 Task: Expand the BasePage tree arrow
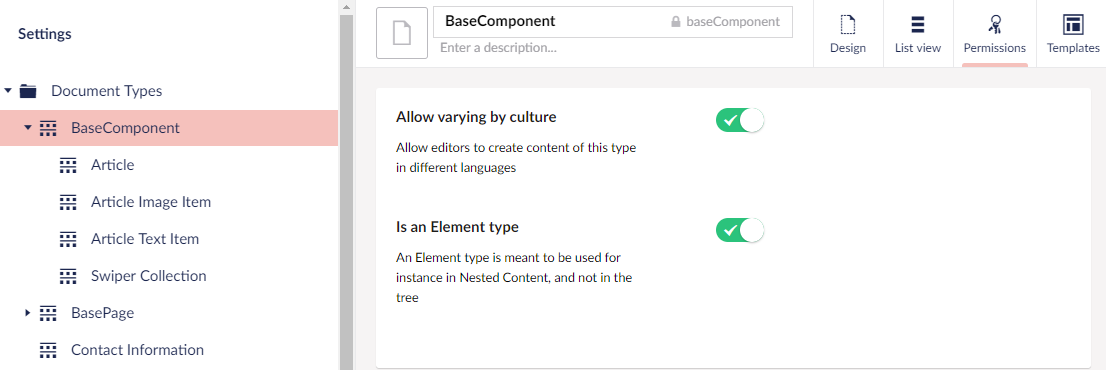tap(28, 312)
